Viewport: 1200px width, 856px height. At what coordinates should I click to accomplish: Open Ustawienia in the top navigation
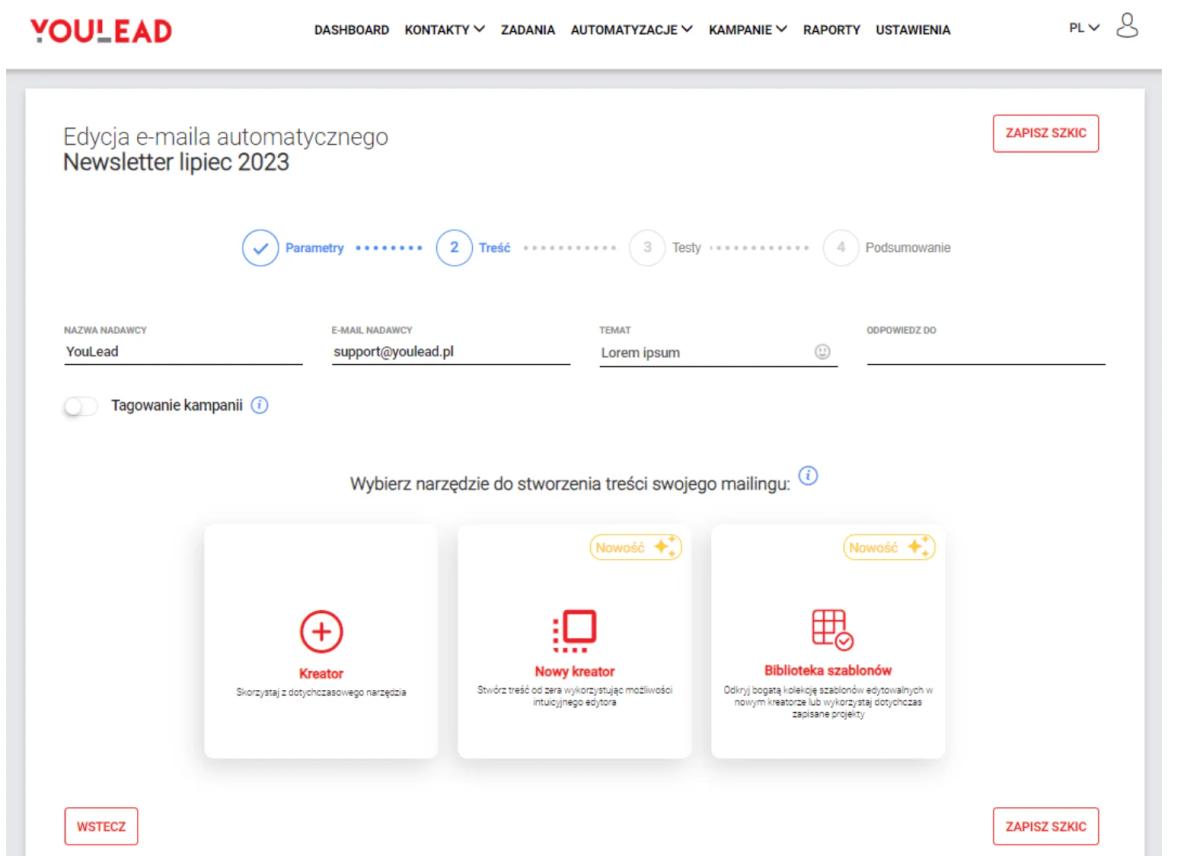pos(913,30)
